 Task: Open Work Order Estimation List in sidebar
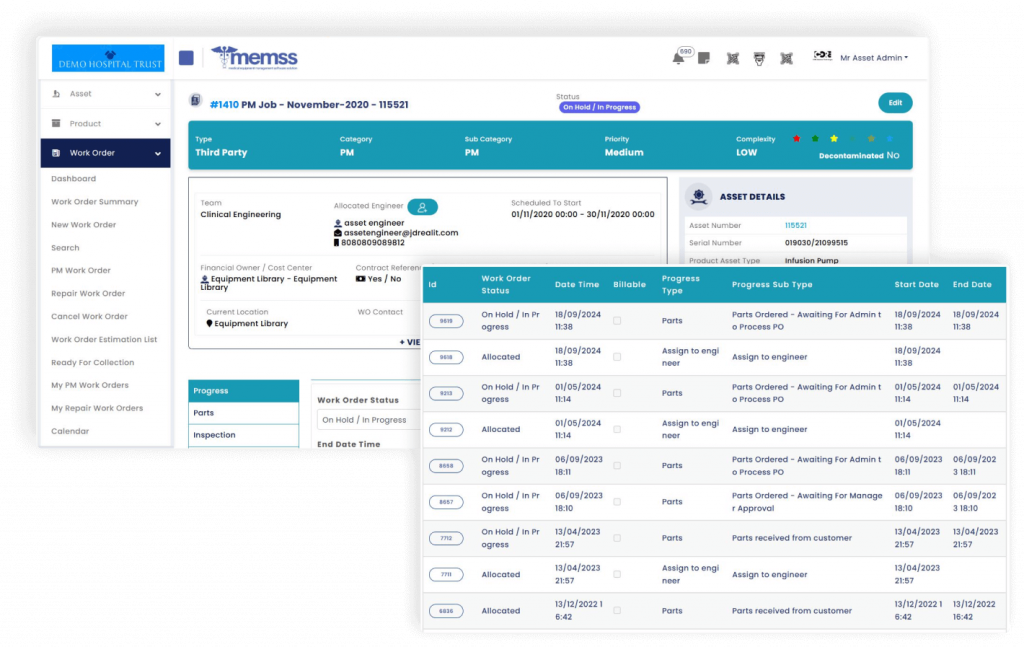(104, 339)
